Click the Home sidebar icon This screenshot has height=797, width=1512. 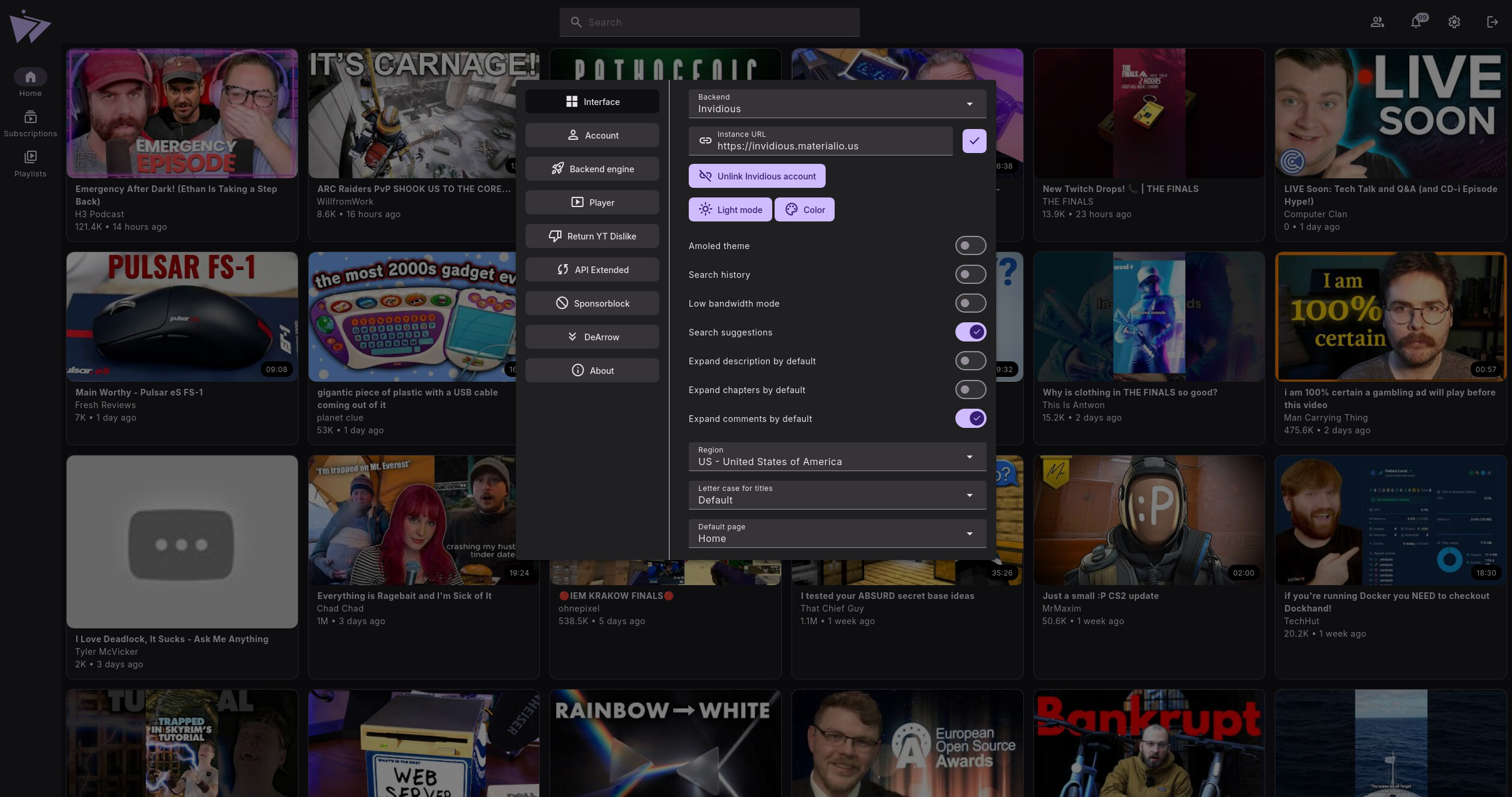point(30,77)
